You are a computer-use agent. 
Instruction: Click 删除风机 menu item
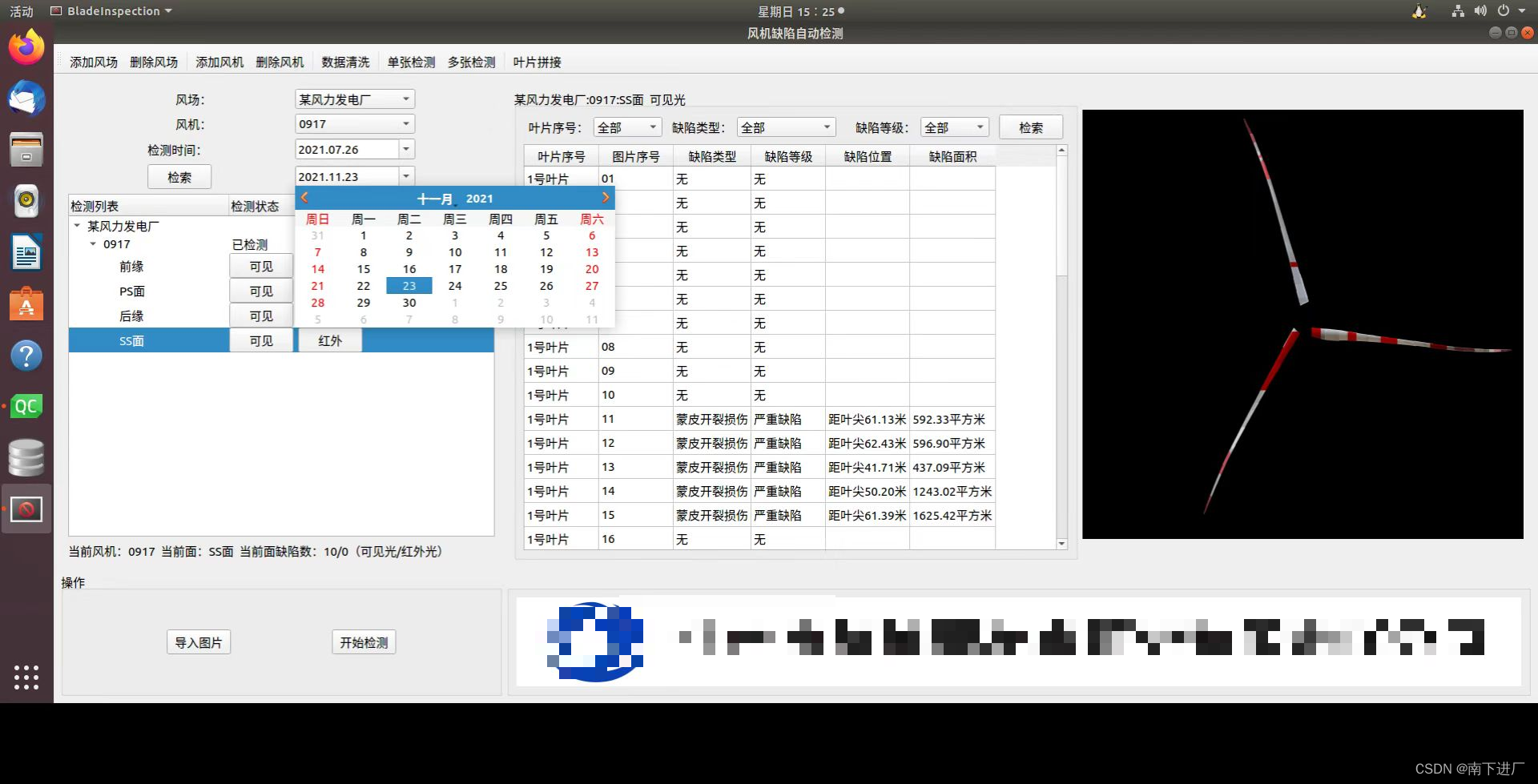(x=280, y=62)
